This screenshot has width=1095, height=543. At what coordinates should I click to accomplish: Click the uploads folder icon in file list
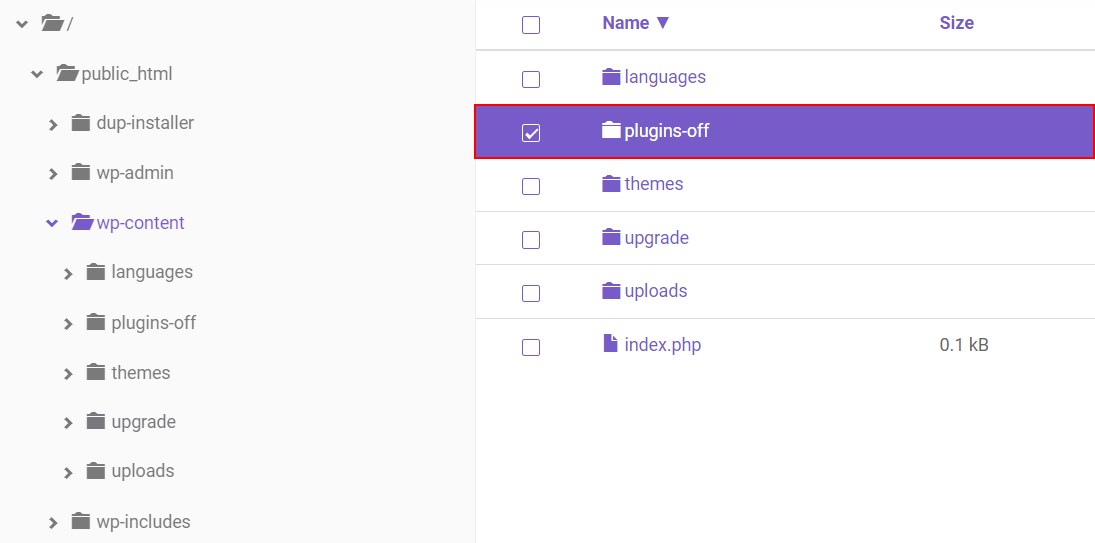[x=611, y=291]
